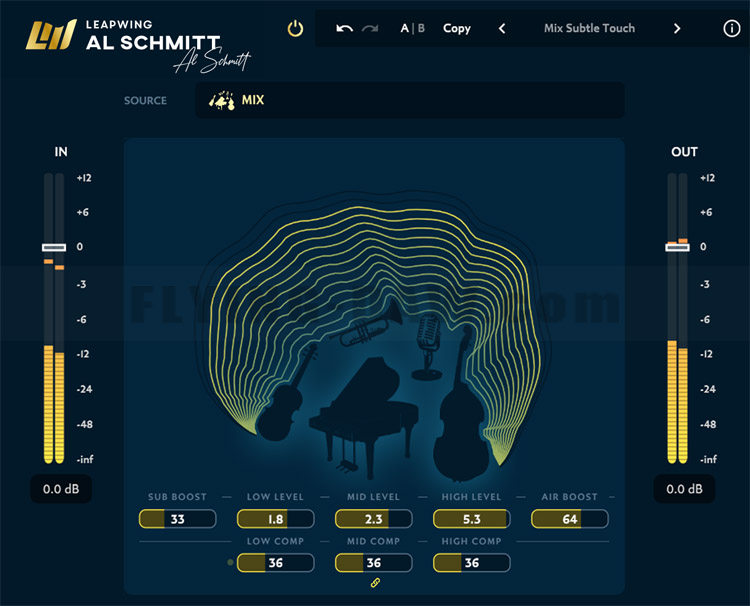Adjust the Mid Level slider at 2.3
The height and width of the screenshot is (606, 750).
tap(374, 519)
